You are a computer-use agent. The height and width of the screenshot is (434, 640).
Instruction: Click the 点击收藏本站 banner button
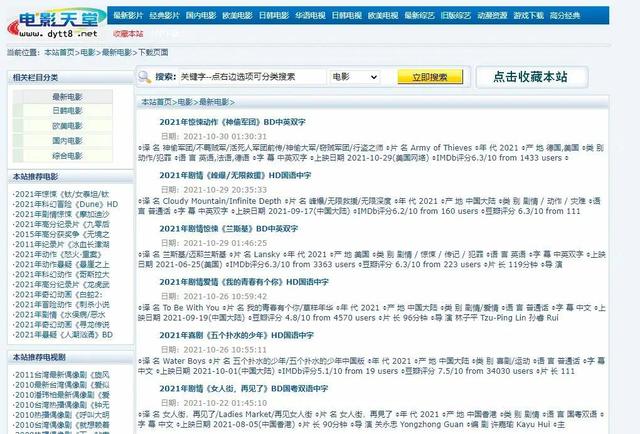(x=532, y=77)
